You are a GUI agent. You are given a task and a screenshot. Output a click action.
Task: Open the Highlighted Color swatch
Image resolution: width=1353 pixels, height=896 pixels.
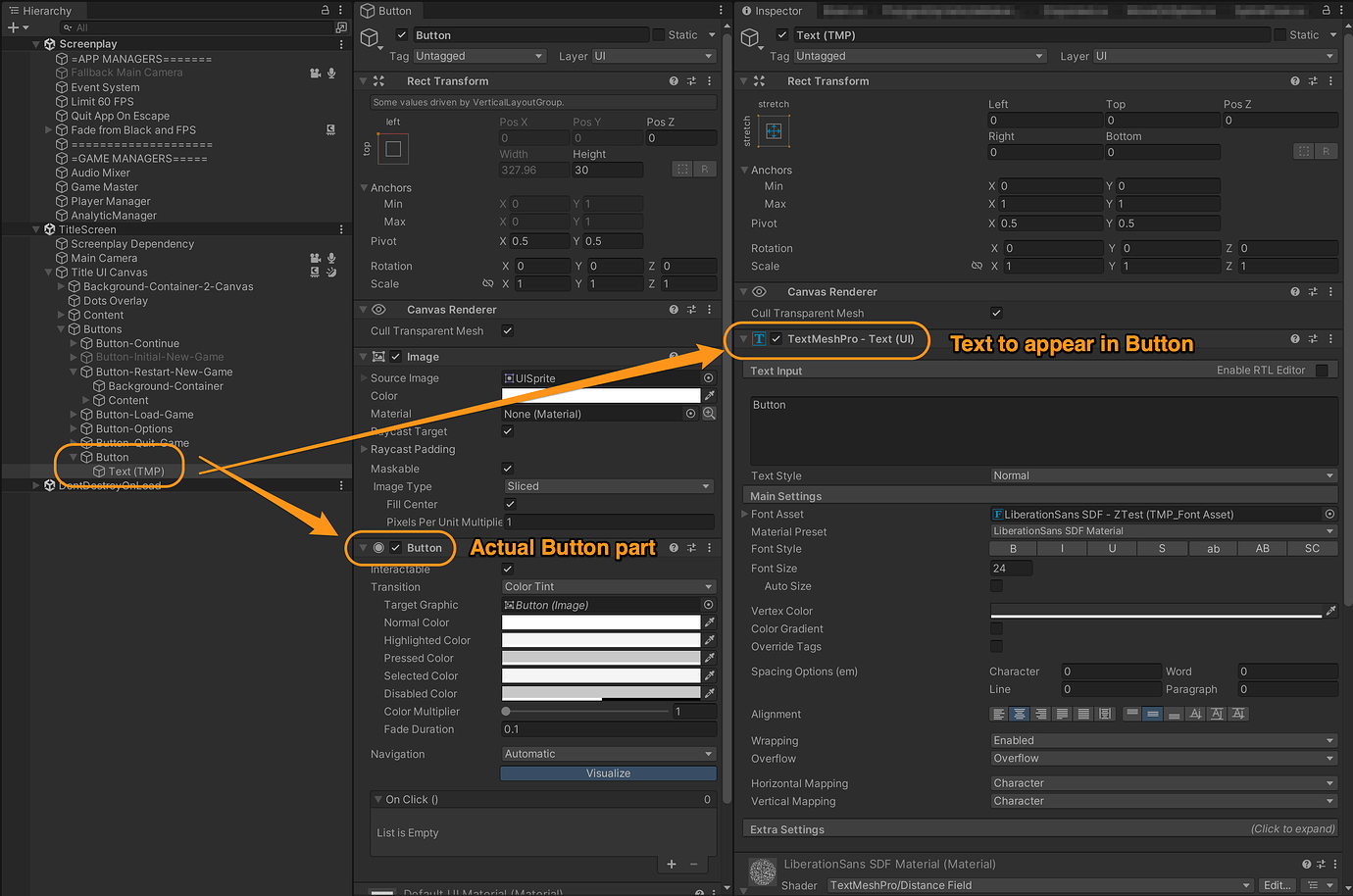pos(601,640)
